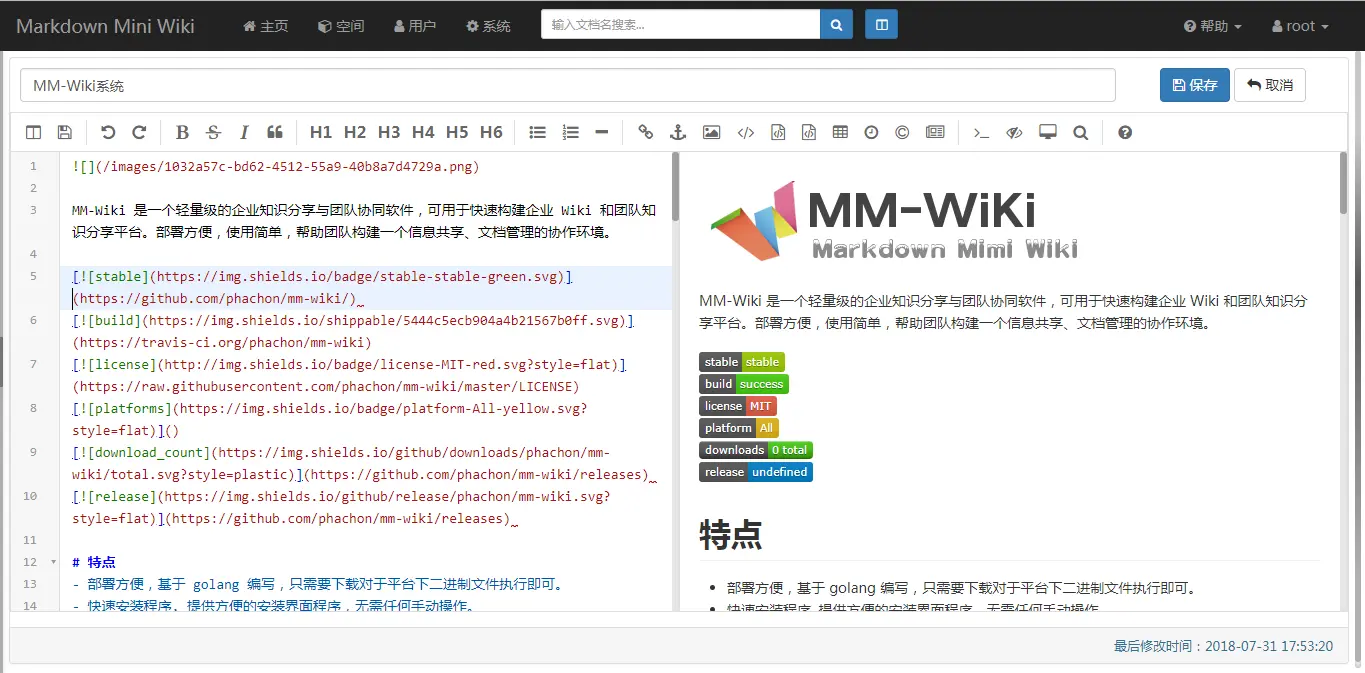This screenshot has height=673, width=1365.
Task: Open the 系统 menu in navbar
Action: (488, 26)
